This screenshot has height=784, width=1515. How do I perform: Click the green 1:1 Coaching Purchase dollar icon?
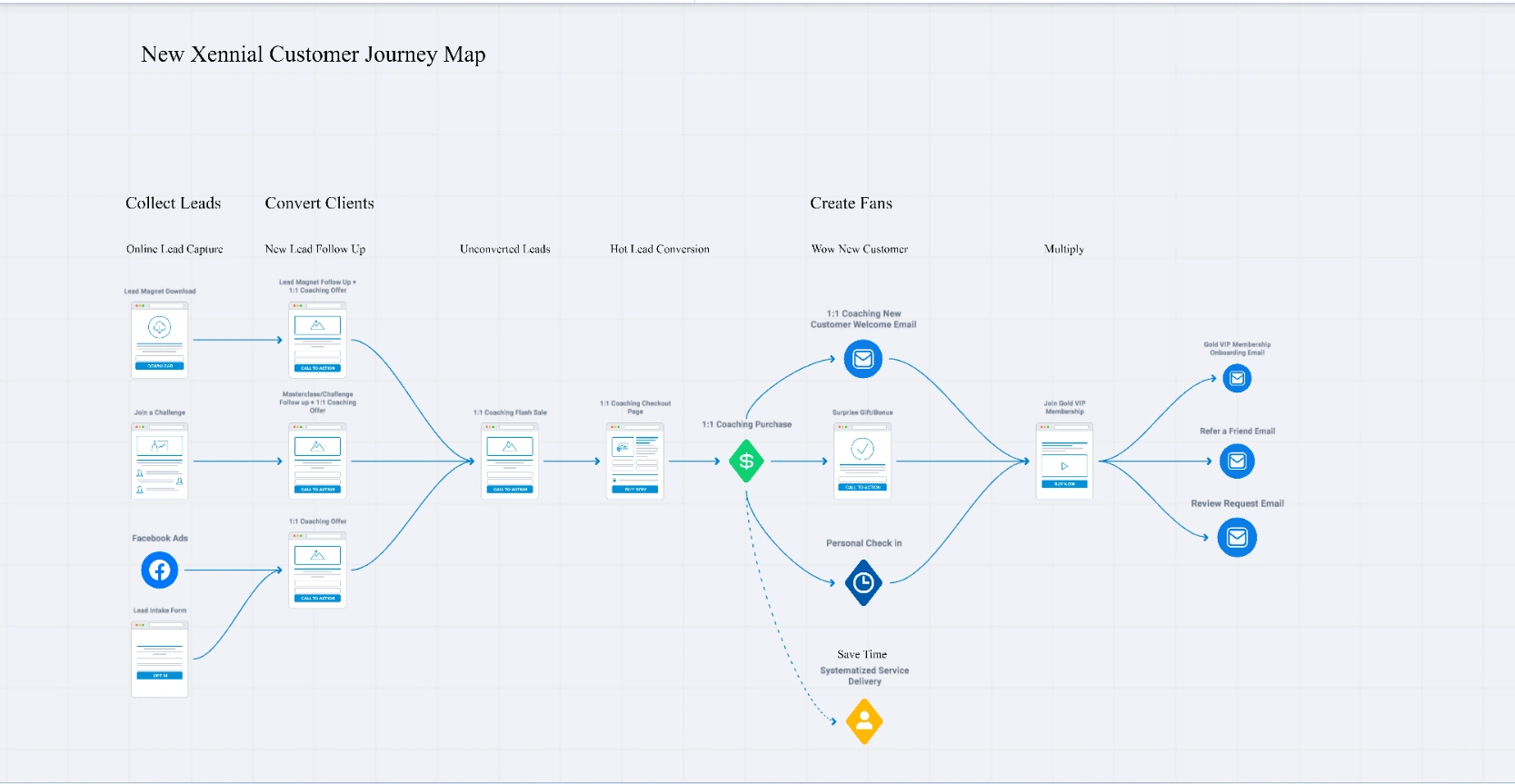(x=746, y=461)
